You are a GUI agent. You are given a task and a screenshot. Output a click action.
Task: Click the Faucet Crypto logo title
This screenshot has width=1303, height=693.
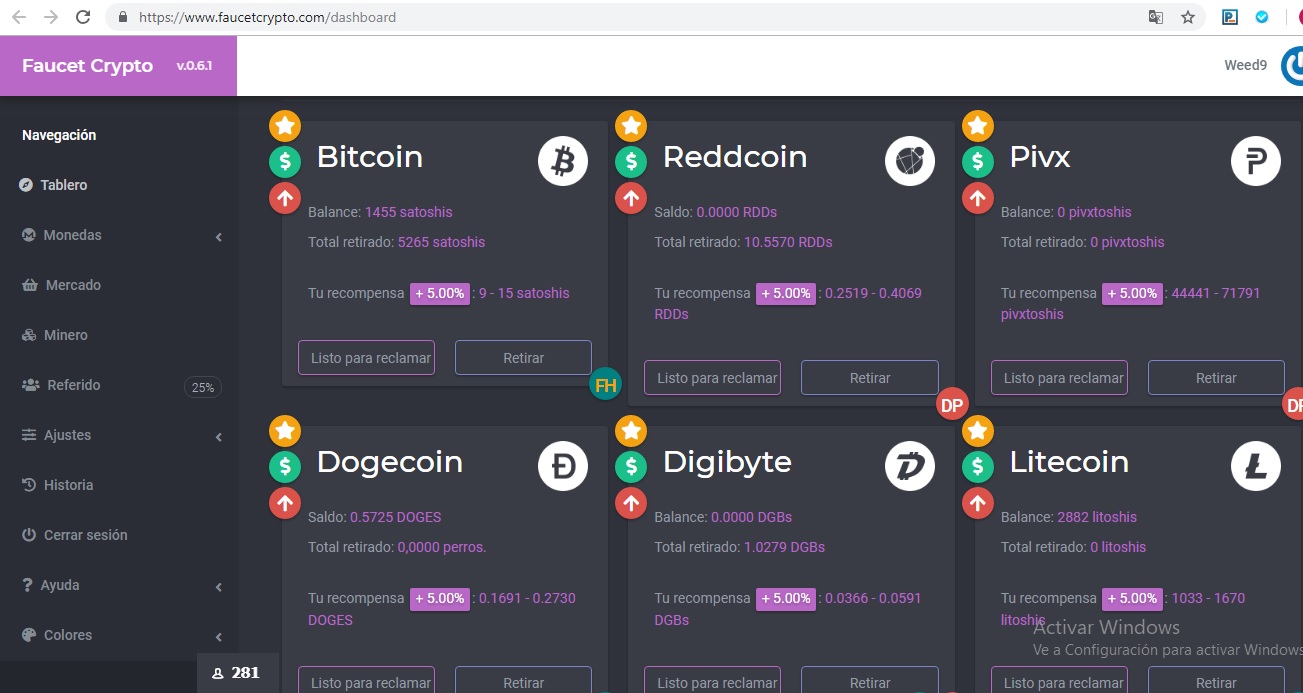click(x=87, y=66)
